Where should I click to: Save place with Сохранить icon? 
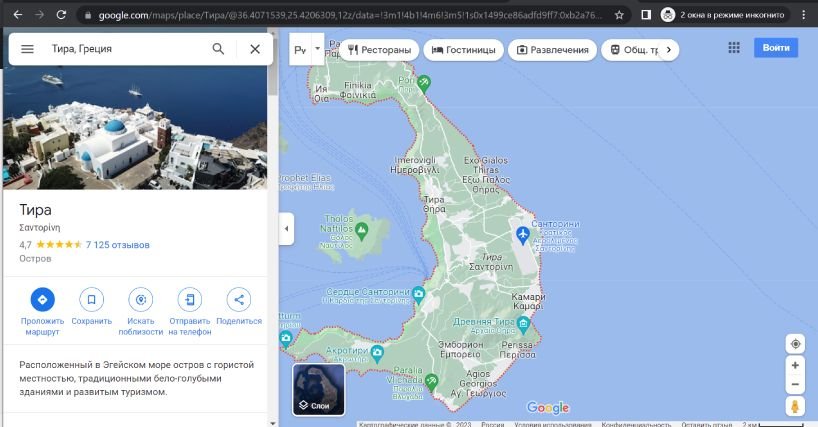(x=91, y=299)
